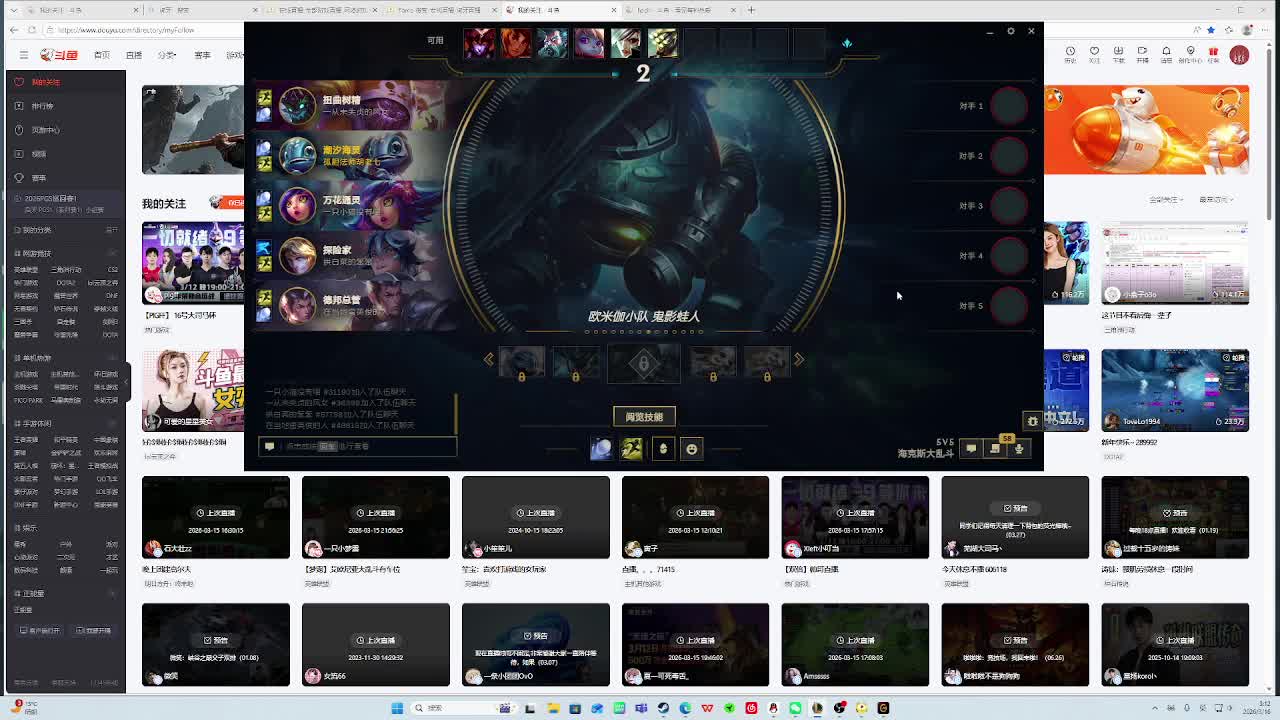1280x720 pixels.
Task: Click the 闪现 flash summoner spell icon
Action: (631, 449)
